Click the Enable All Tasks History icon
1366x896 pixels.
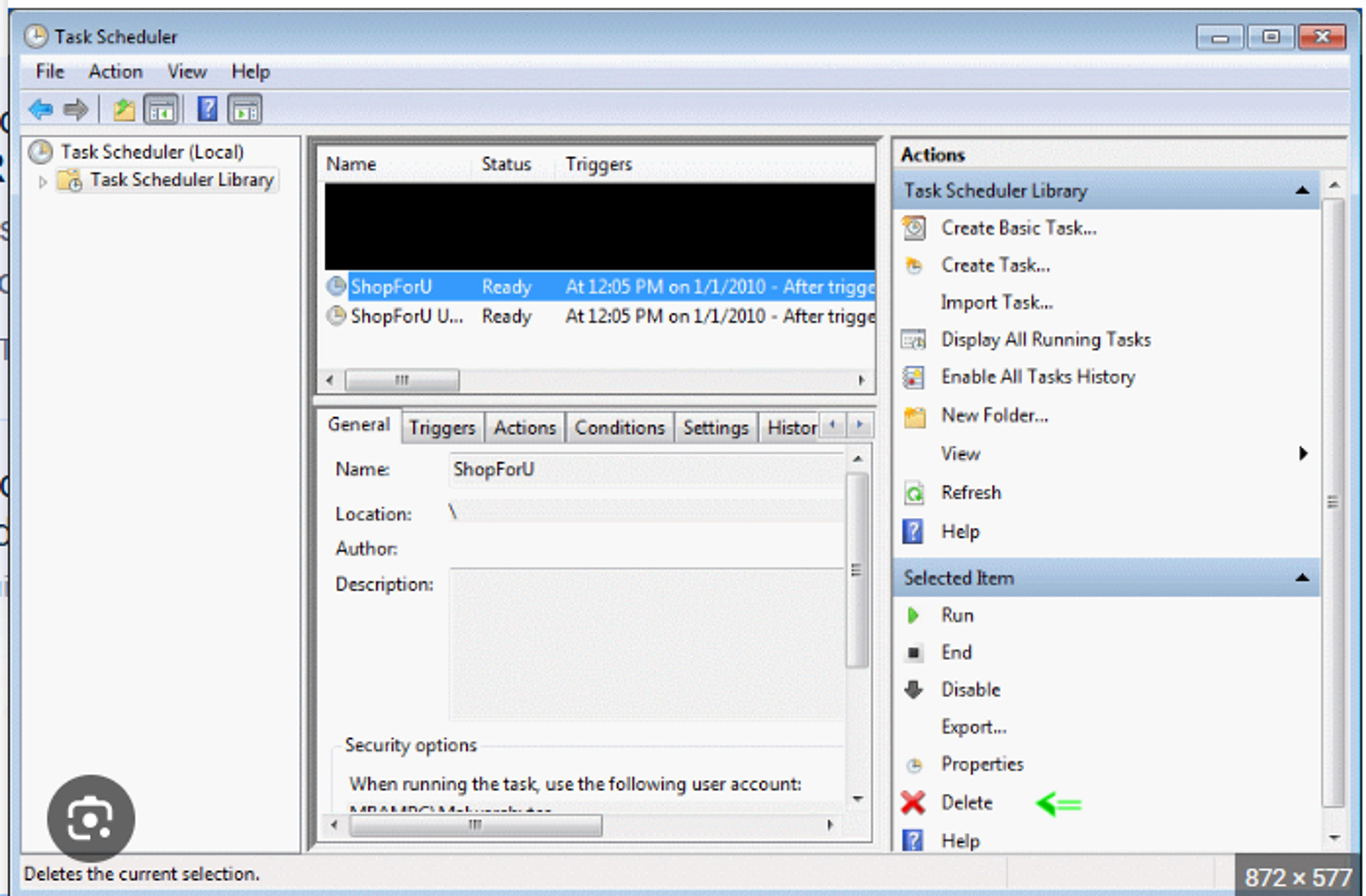coord(914,378)
